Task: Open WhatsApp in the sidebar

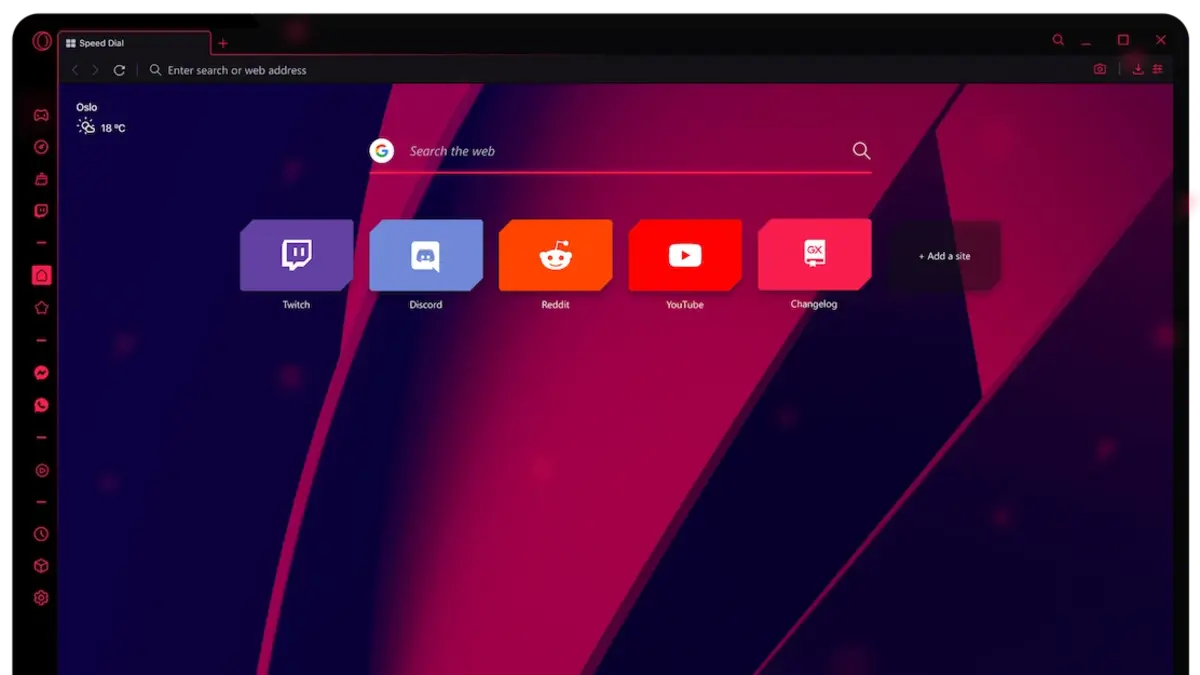Action: point(41,405)
